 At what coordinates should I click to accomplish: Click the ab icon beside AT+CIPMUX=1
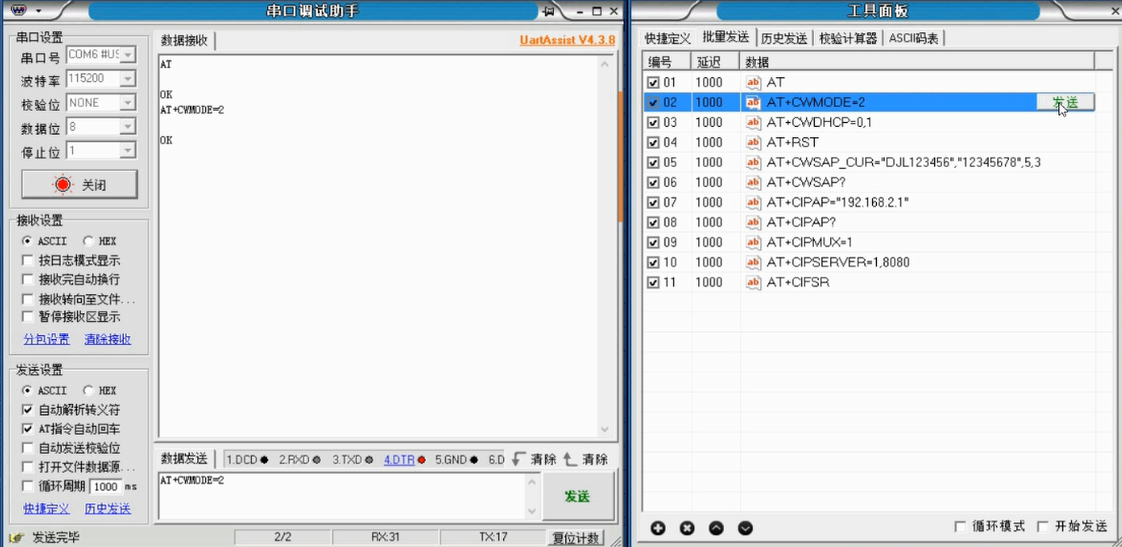[x=753, y=243]
